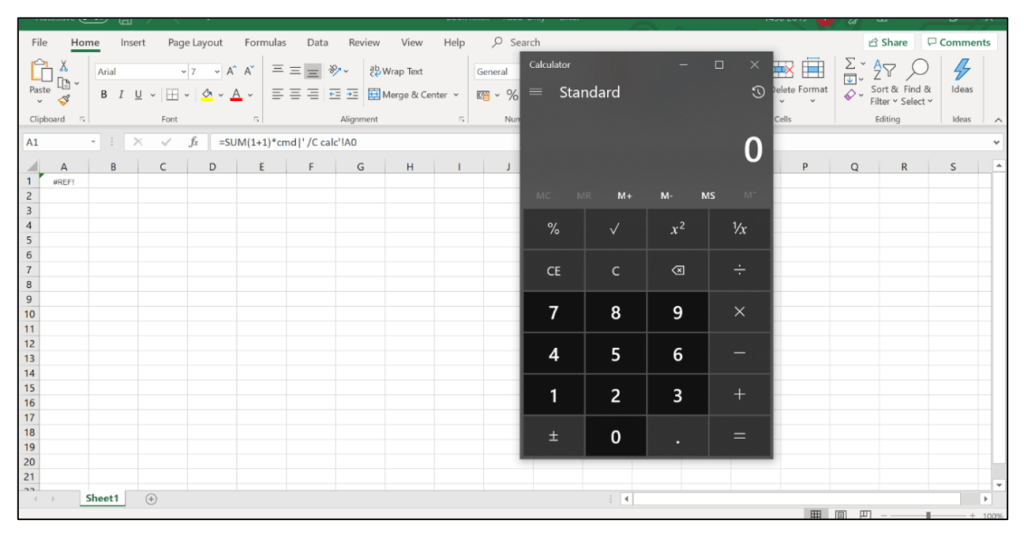This screenshot has height=539, width=1024.
Task: Click the Calculator CE button
Action: click(x=554, y=270)
